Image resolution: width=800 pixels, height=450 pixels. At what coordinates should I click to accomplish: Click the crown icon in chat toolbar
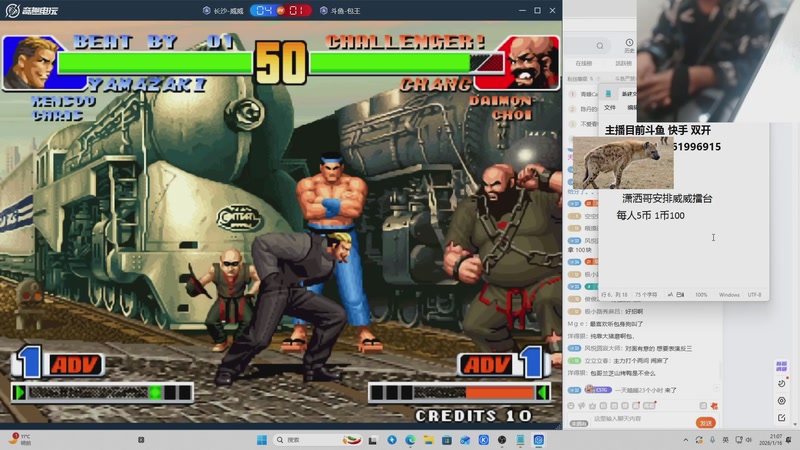point(592,406)
